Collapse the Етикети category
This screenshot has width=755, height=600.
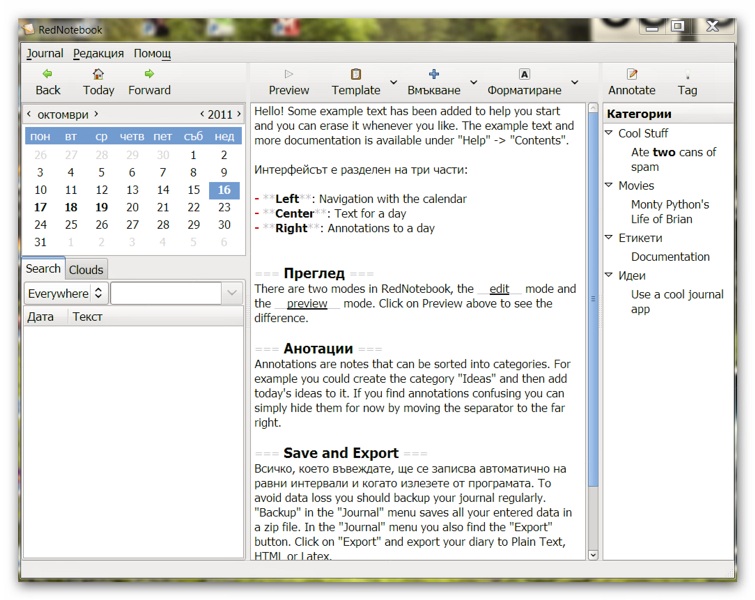pos(609,237)
